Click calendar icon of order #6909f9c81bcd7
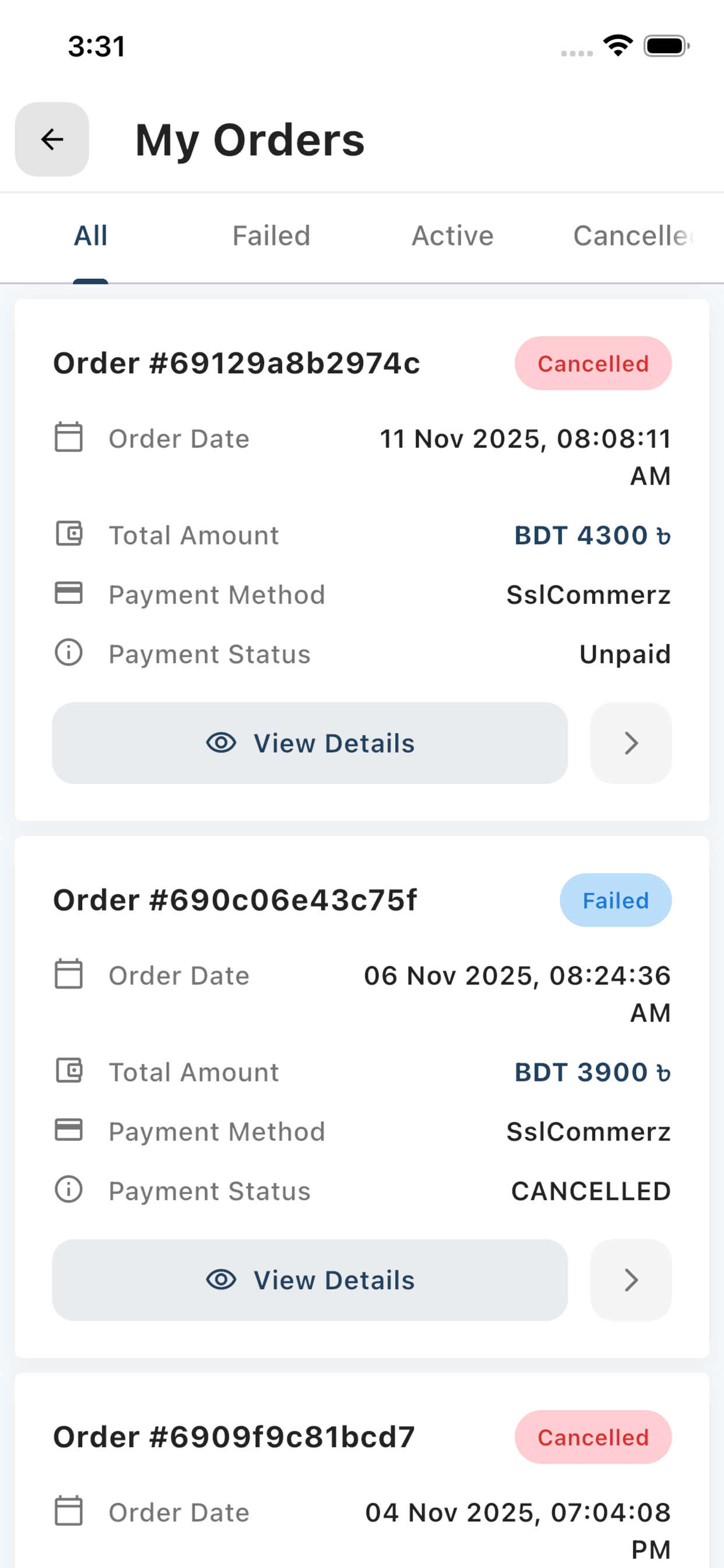Image resolution: width=724 pixels, height=1568 pixels. pos(69,1511)
